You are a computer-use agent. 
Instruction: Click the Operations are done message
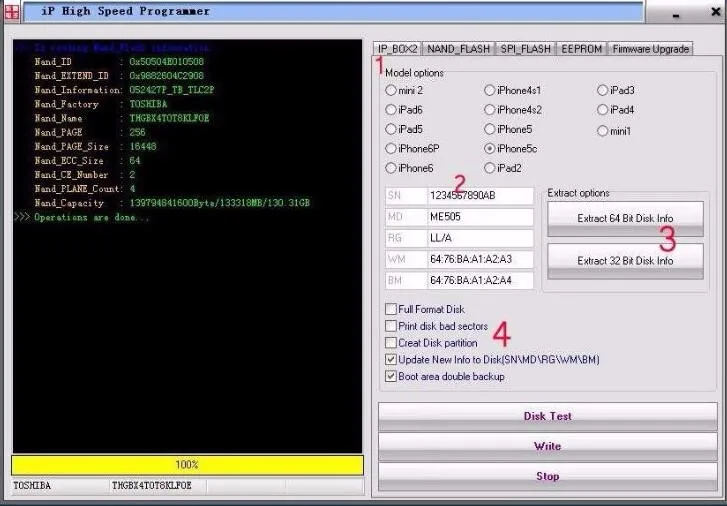pyautogui.click(x=91, y=217)
